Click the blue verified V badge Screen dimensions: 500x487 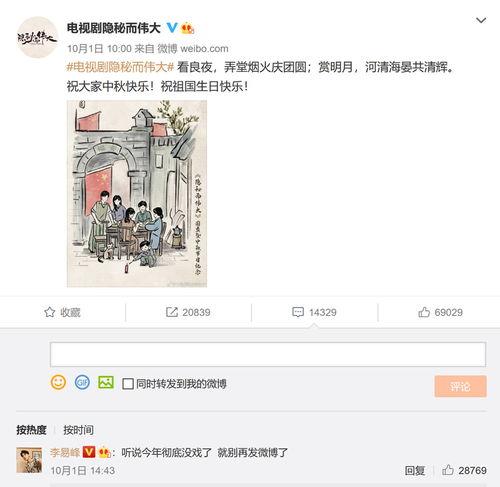[172, 28]
